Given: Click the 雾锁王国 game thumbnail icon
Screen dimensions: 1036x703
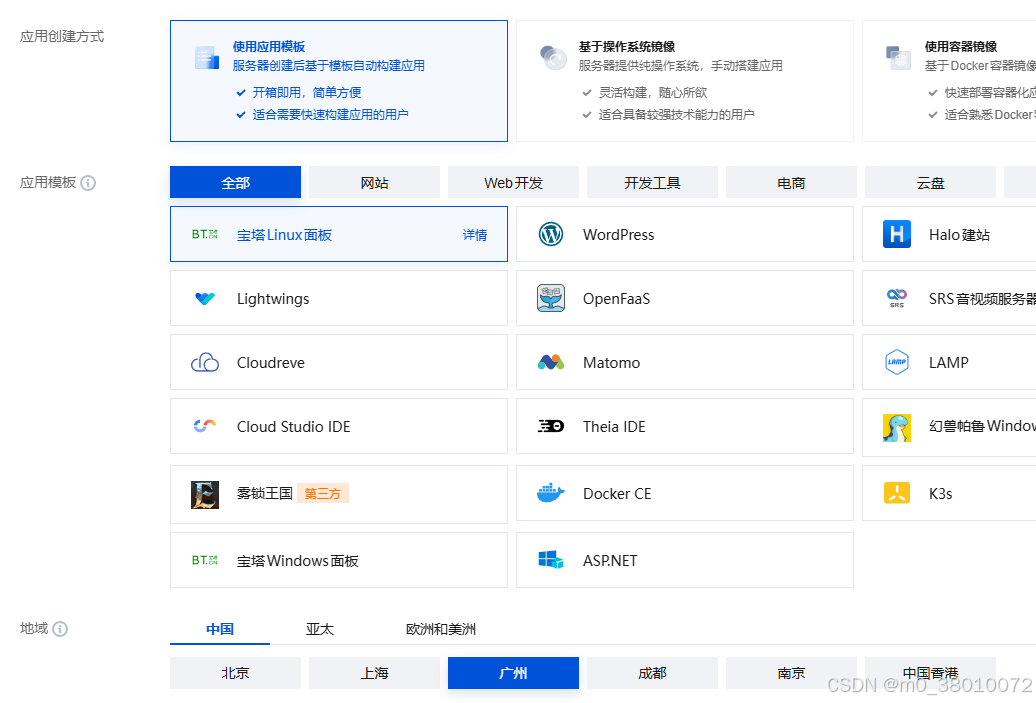Looking at the screenshot, I should (205, 495).
